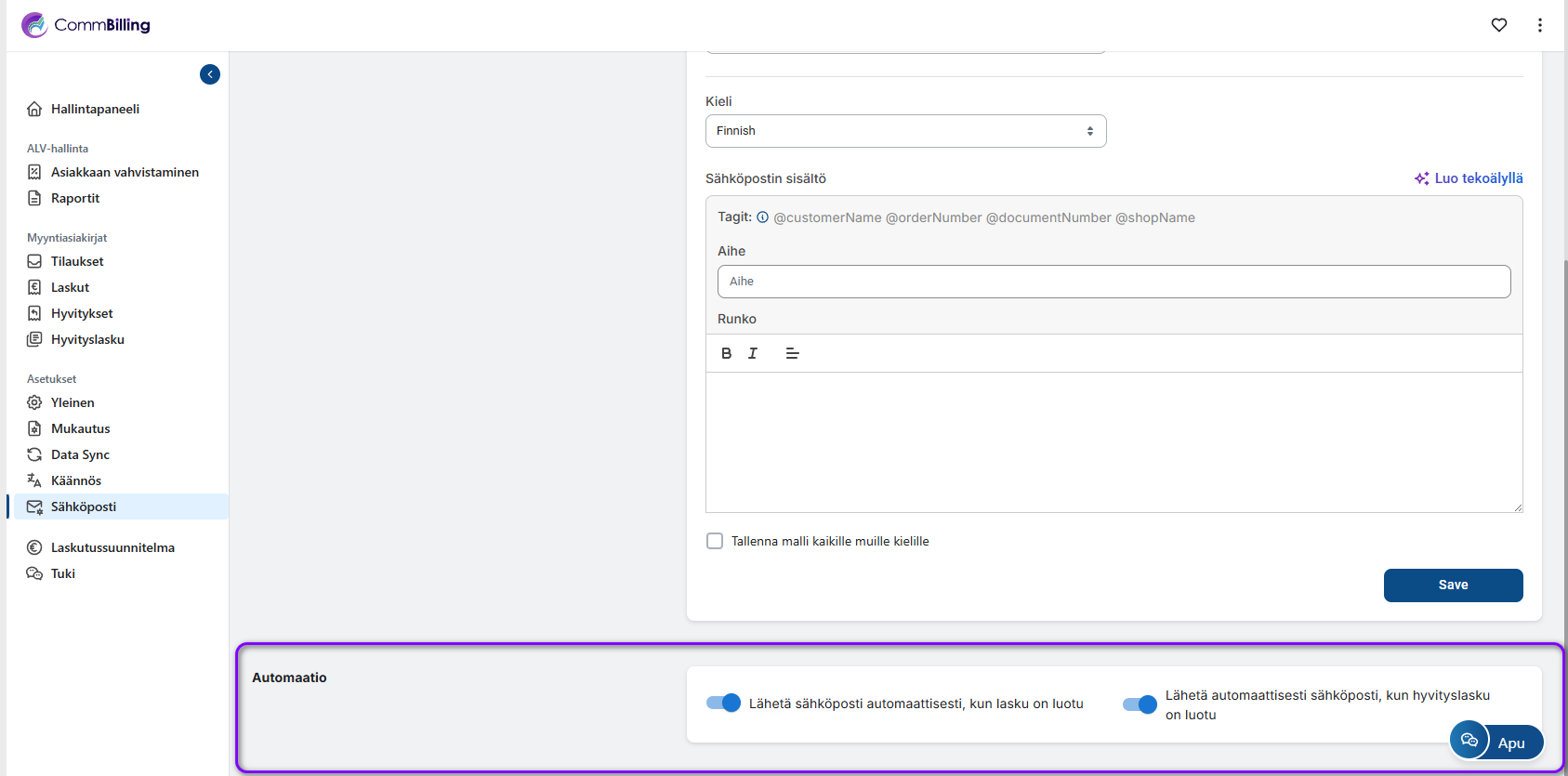Click the Tagit info icon

pyautogui.click(x=762, y=217)
